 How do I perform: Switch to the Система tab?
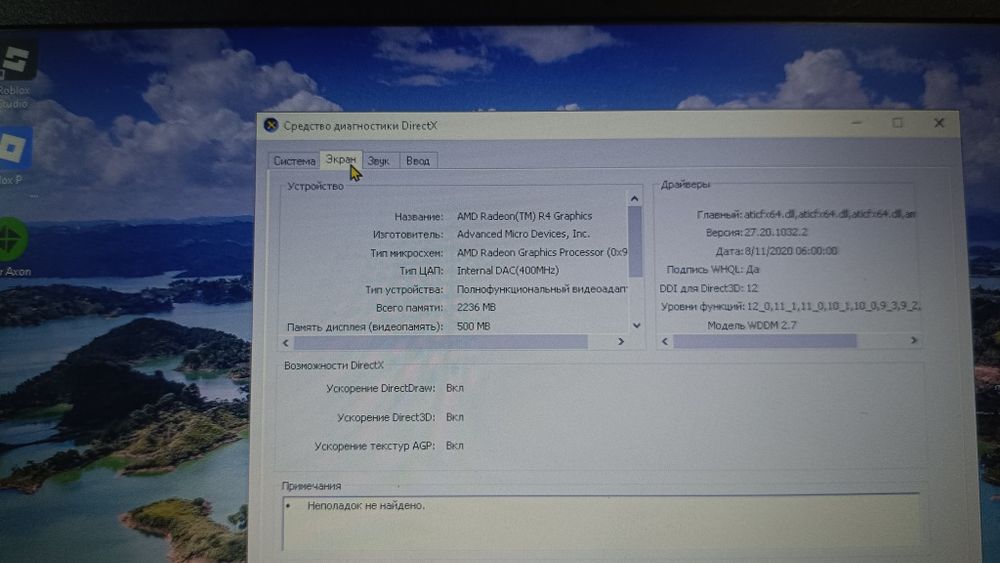[x=294, y=161]
